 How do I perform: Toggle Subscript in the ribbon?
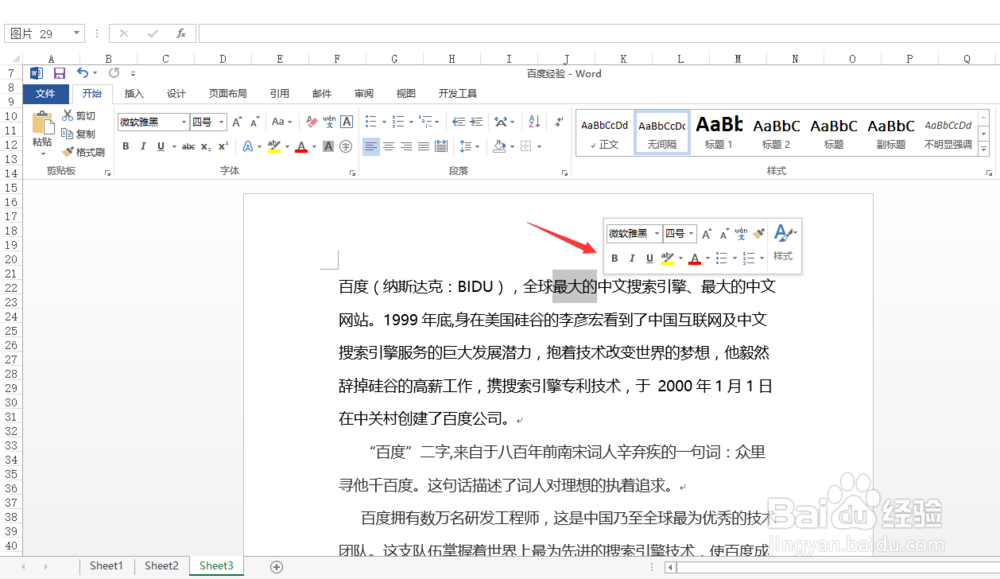point(205,147)
